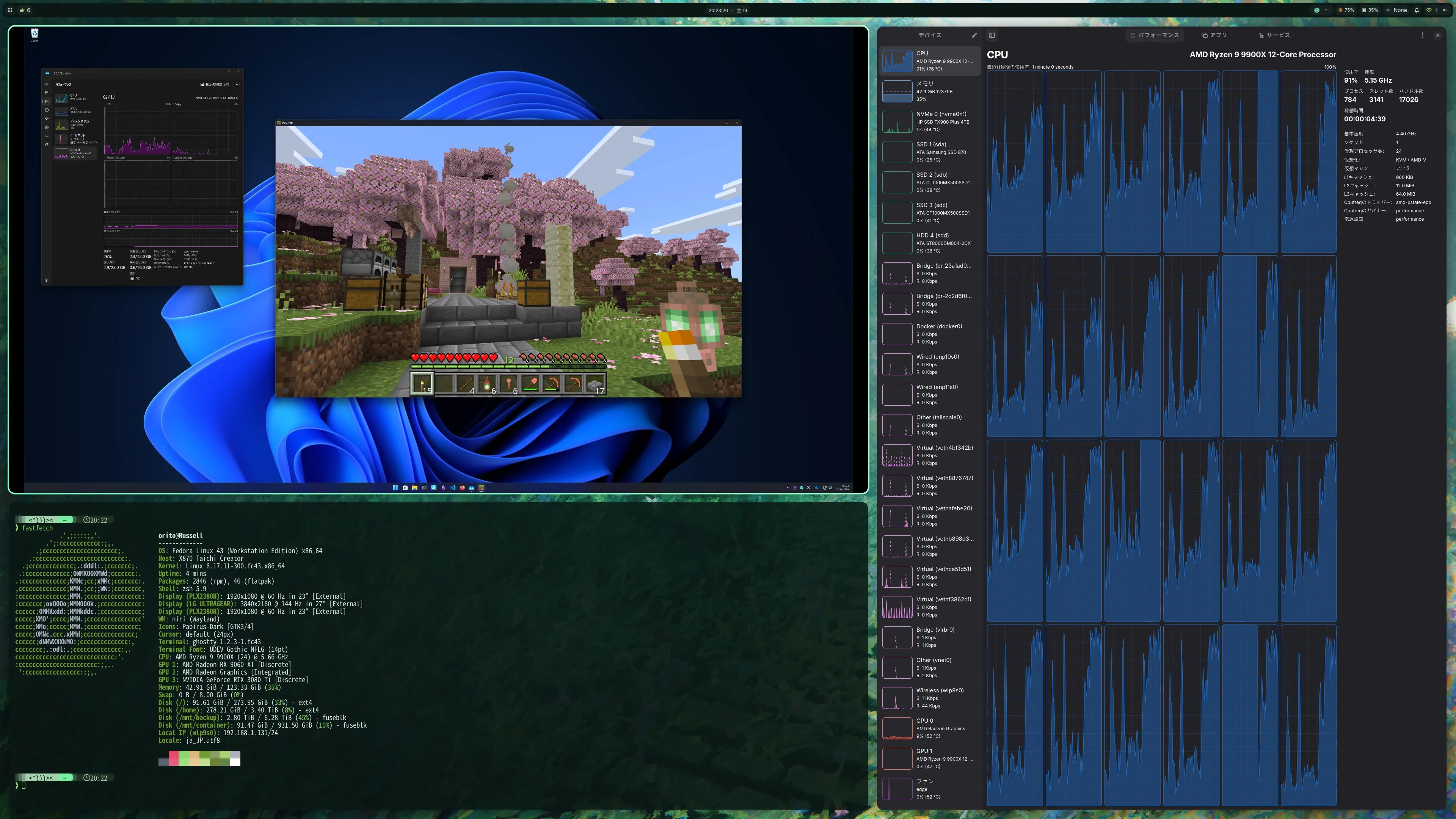Click the speaker volume icon in top bar
The width and height of the screenshot is (1456, 819).
[x=1445, y=10]
